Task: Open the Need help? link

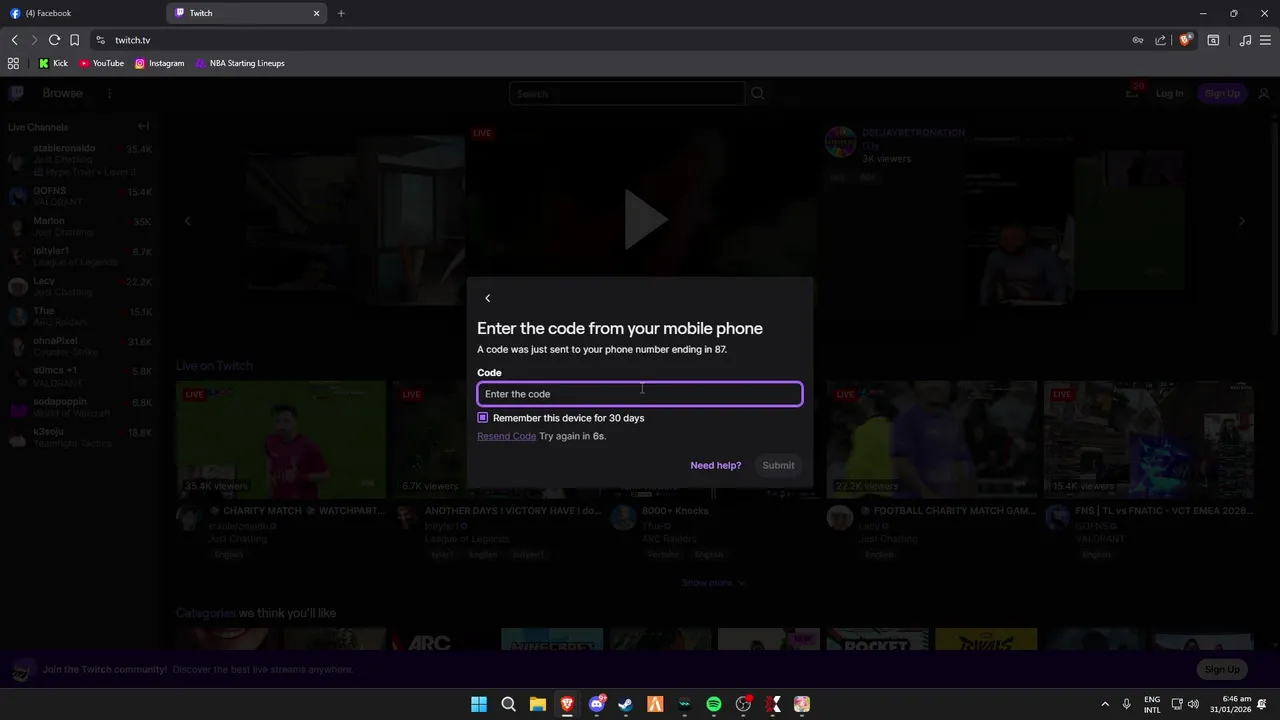Action: click(x=715, y=465)
